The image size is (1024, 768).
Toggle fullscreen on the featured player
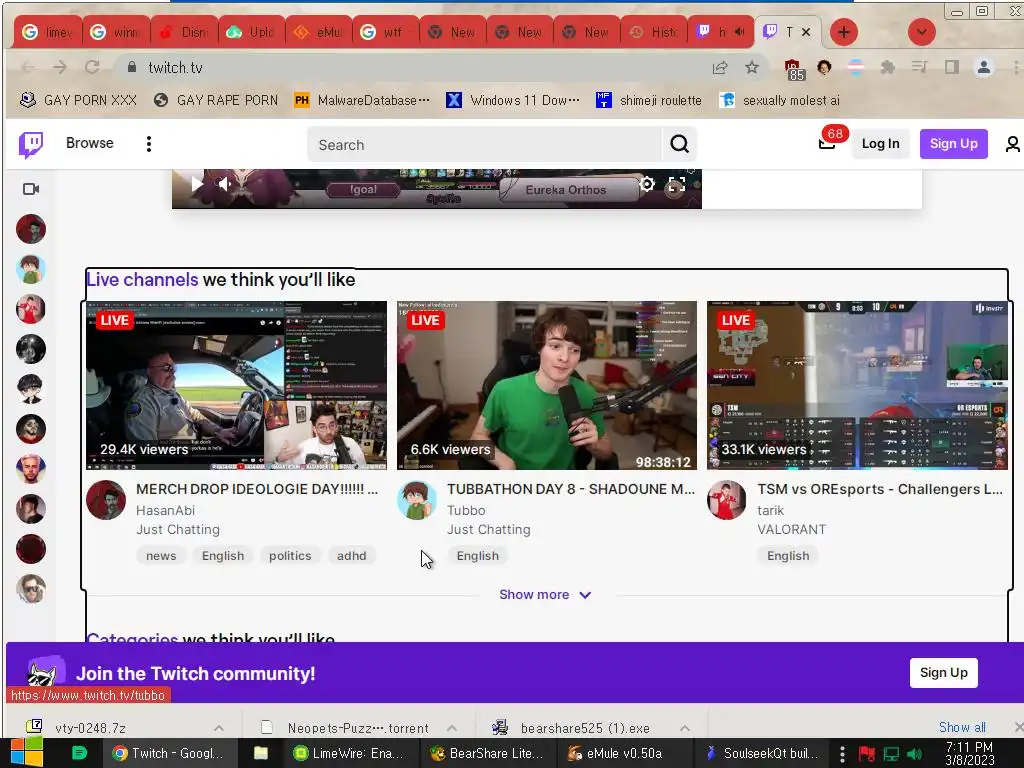677,185
